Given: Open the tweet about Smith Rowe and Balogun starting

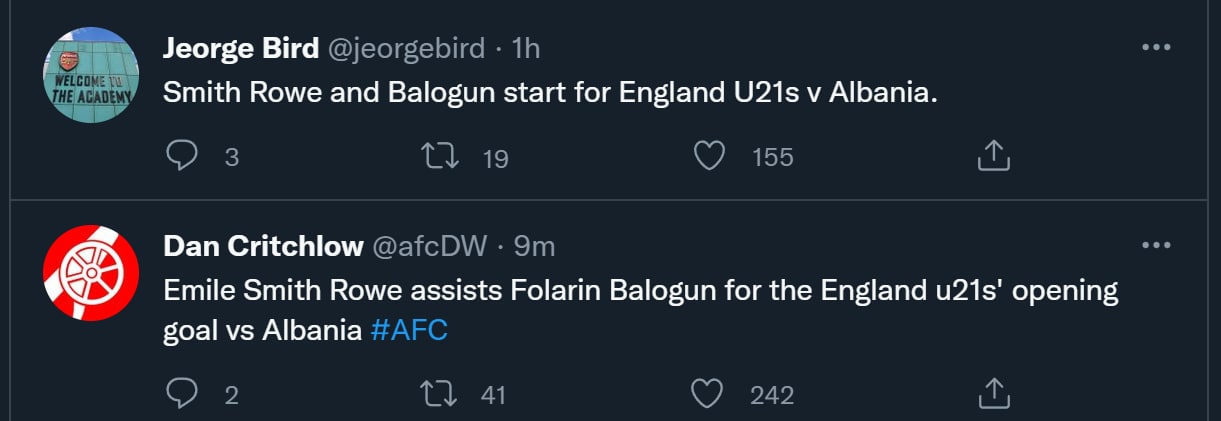Looking at the screenshot, I should coord(550,94).
